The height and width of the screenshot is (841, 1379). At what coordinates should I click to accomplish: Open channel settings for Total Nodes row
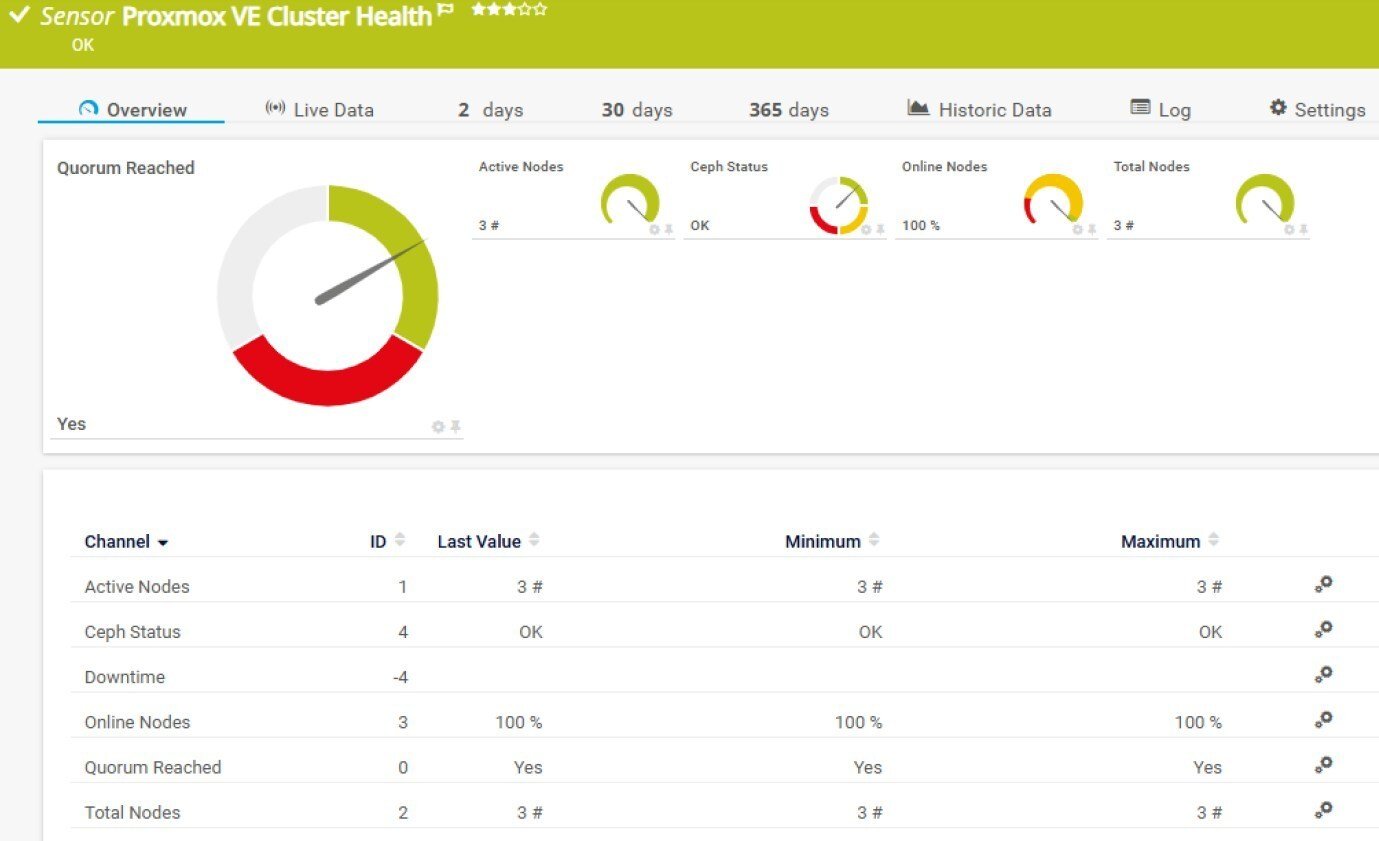(x=1323, y=810)
